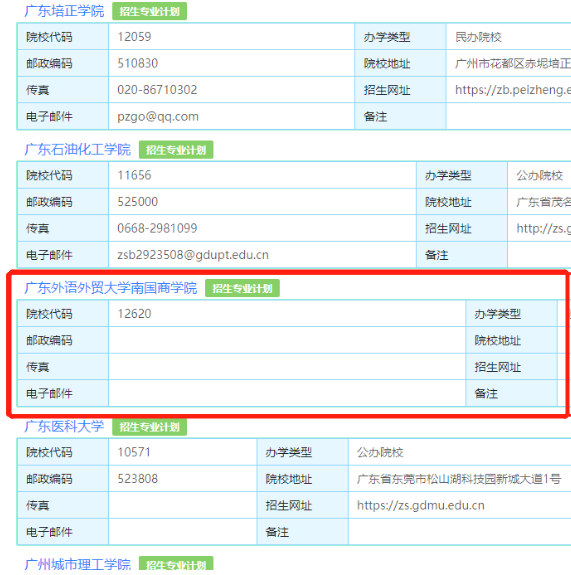Select postal code 525000
The width and height of the screenshot is (571, 575).
click(x=138, y=202)
